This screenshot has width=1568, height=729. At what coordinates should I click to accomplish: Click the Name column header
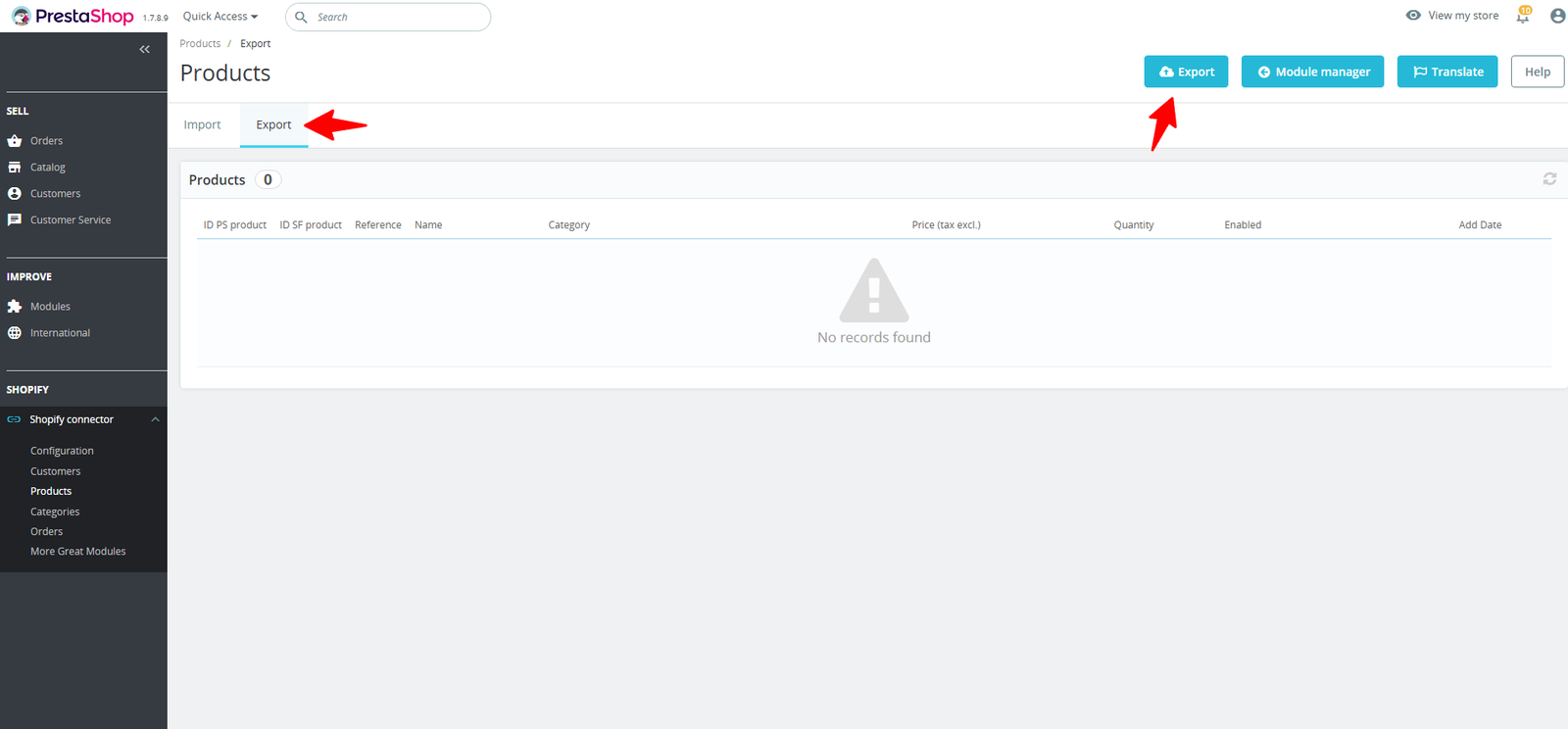pos(428,225)
